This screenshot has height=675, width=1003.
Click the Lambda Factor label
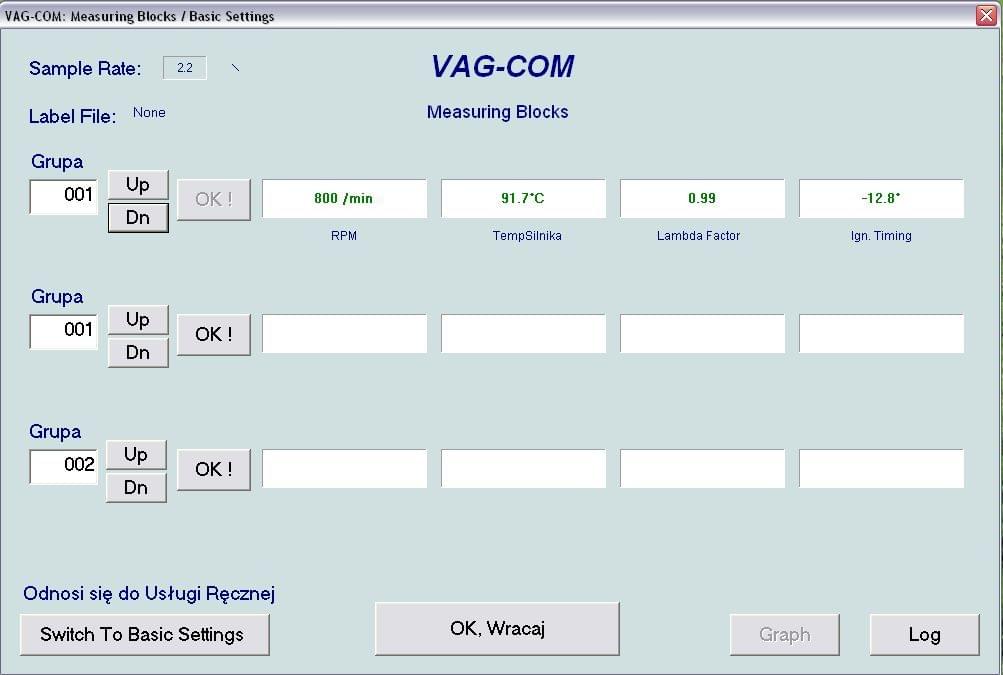(x=699, y=235)
